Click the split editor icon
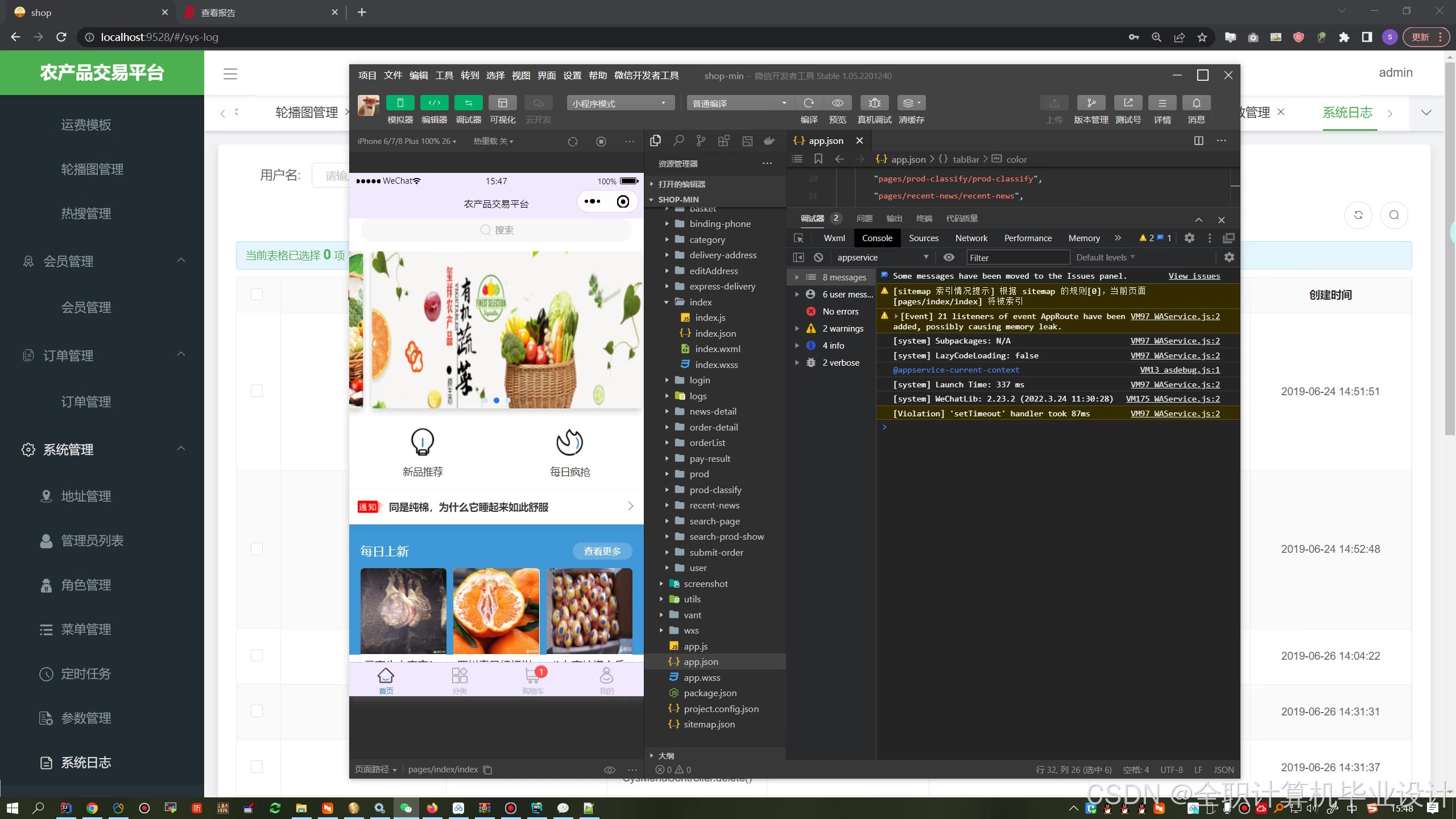This screenshot has width=1456, height=819. tap(1198, 141)
